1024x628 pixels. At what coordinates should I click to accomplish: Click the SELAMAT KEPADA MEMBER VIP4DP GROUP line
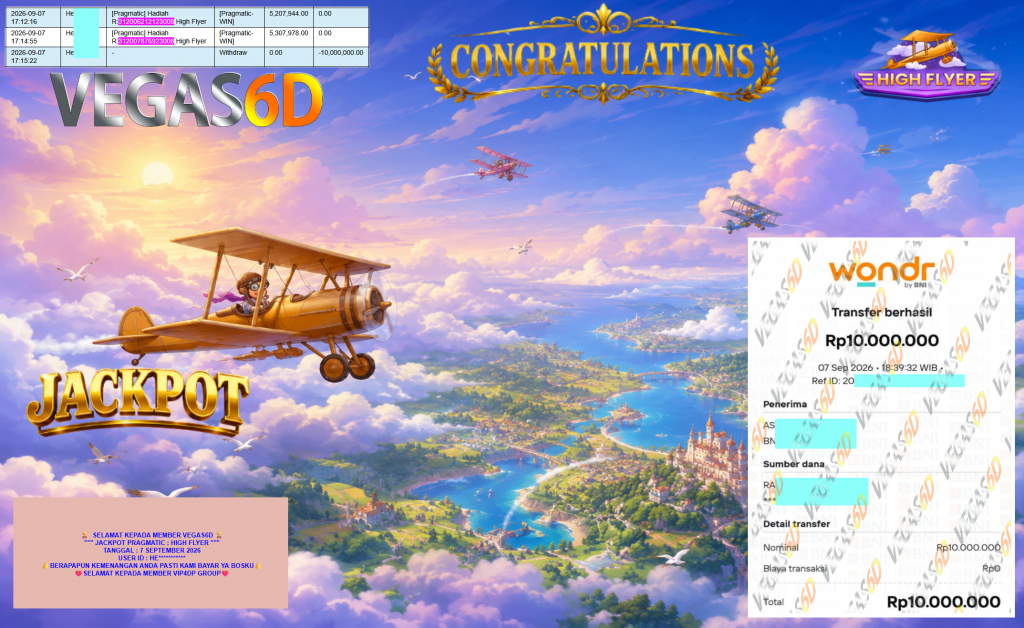[152, 574]
